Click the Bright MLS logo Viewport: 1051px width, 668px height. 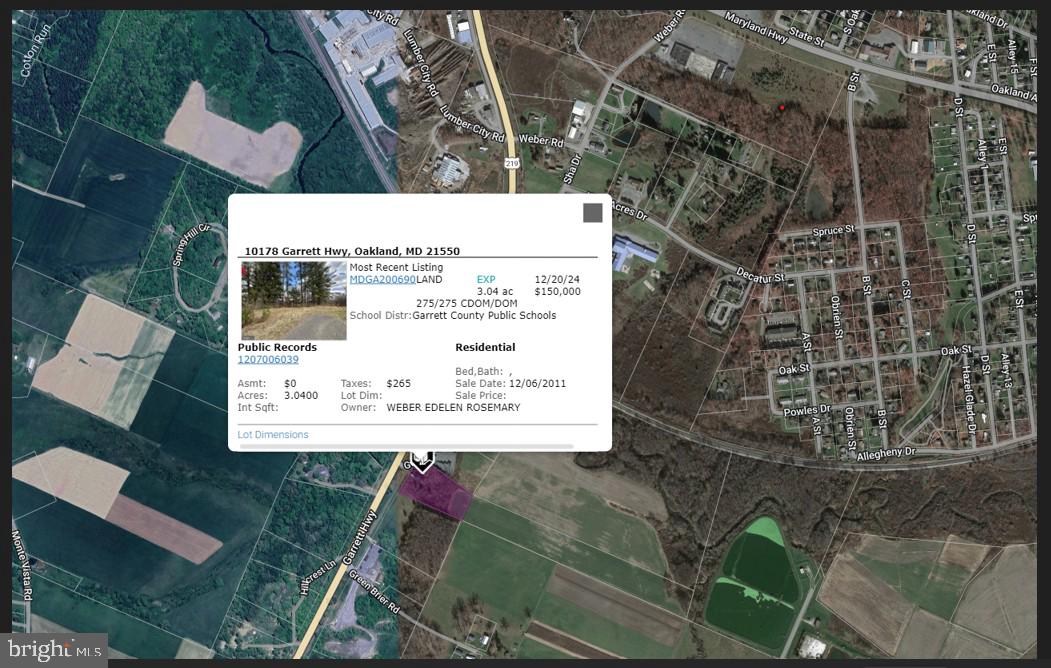pyautogui.click(x=55, y=649)
